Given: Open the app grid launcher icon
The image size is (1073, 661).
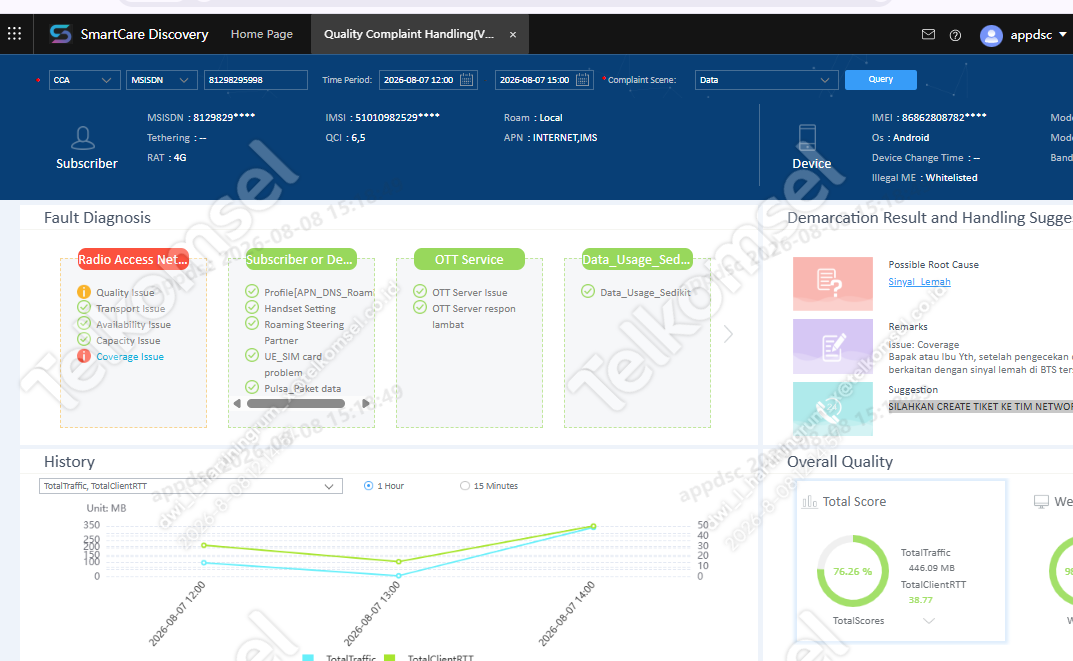Looking at the screenshot, I should [x=14, y=33].
